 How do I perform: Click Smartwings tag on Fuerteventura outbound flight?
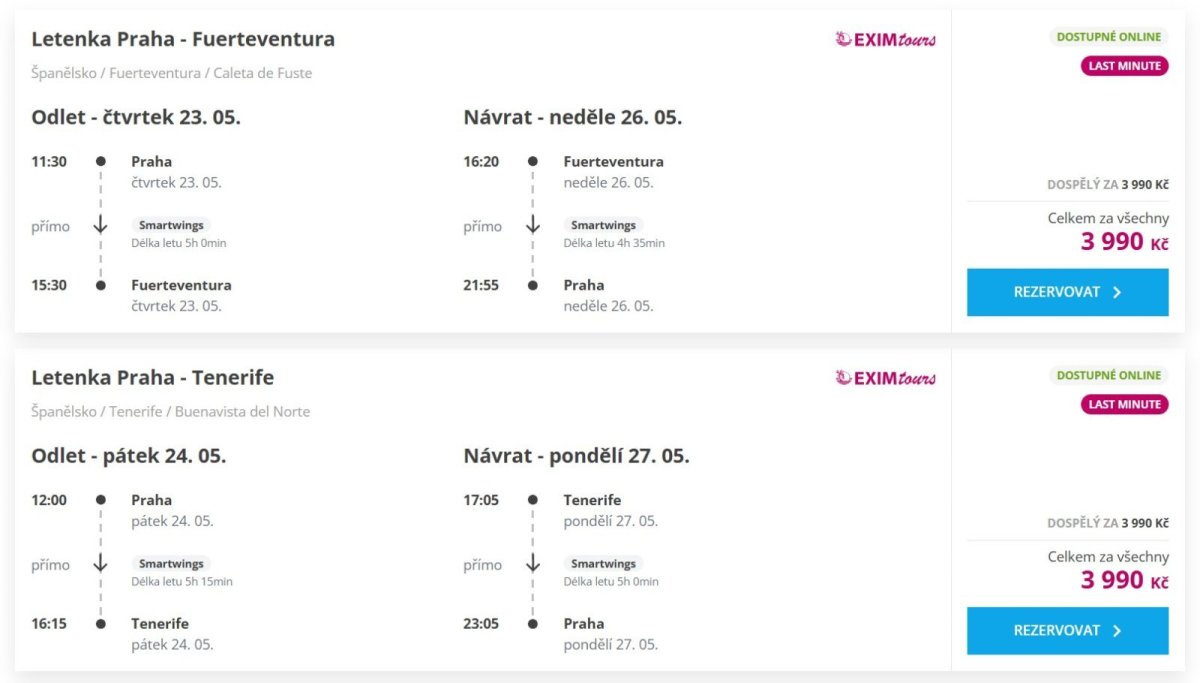[171, 225]
